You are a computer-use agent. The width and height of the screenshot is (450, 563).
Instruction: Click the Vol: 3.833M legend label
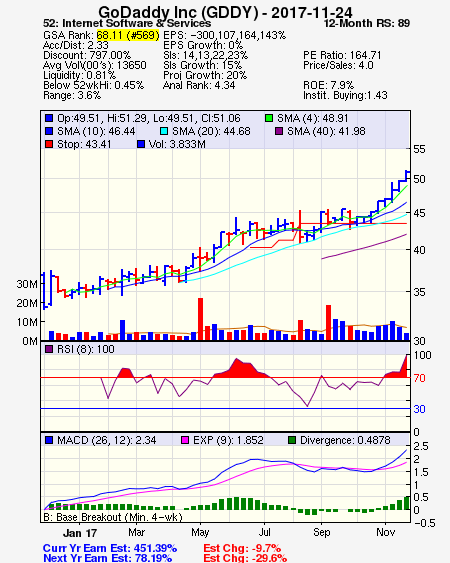click(x=177, y=144)
